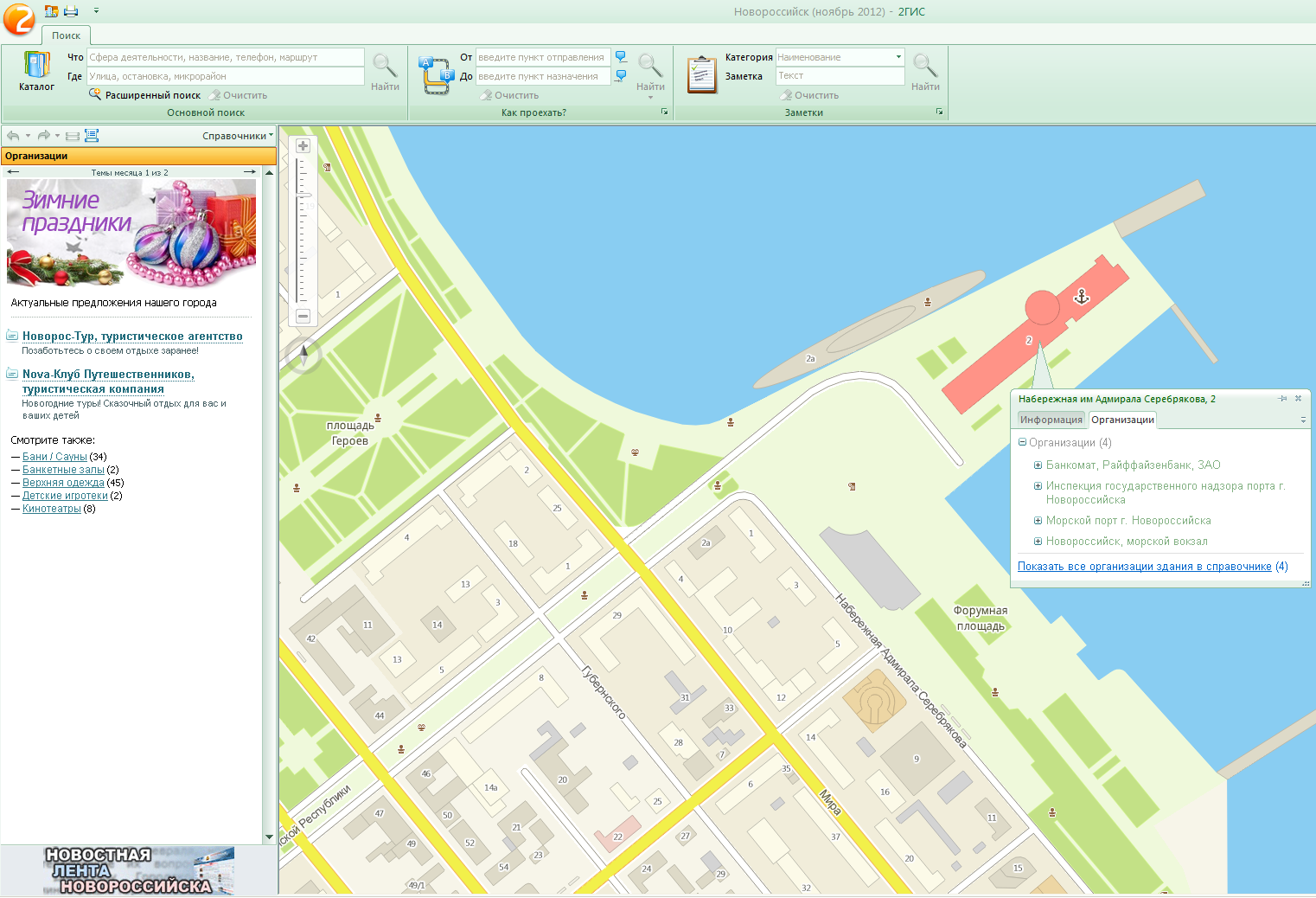Click the print icon in title bar
Image resolution: width=1316 pixels, height=898 pixels.
(71, 11)
